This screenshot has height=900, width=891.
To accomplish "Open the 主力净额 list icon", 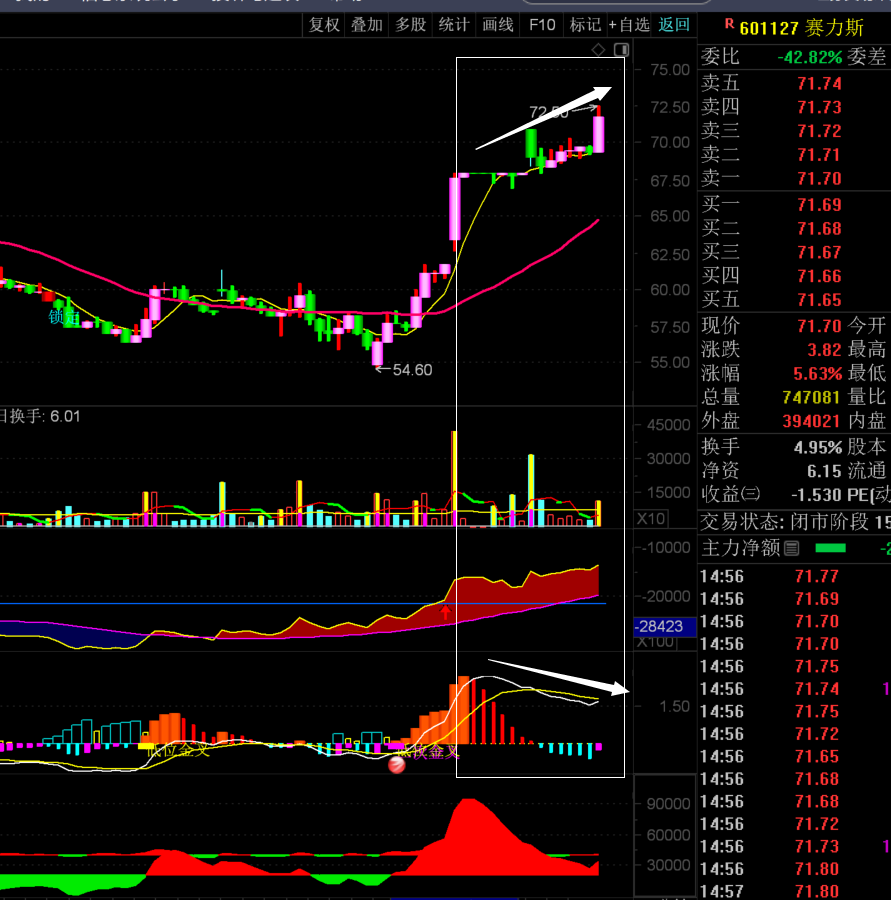I will tap(792, 549).
